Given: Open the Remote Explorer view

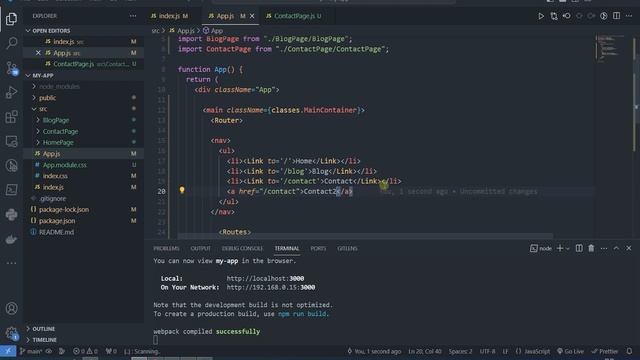Looking at the screenshot, I should click(x=11, y=141).
